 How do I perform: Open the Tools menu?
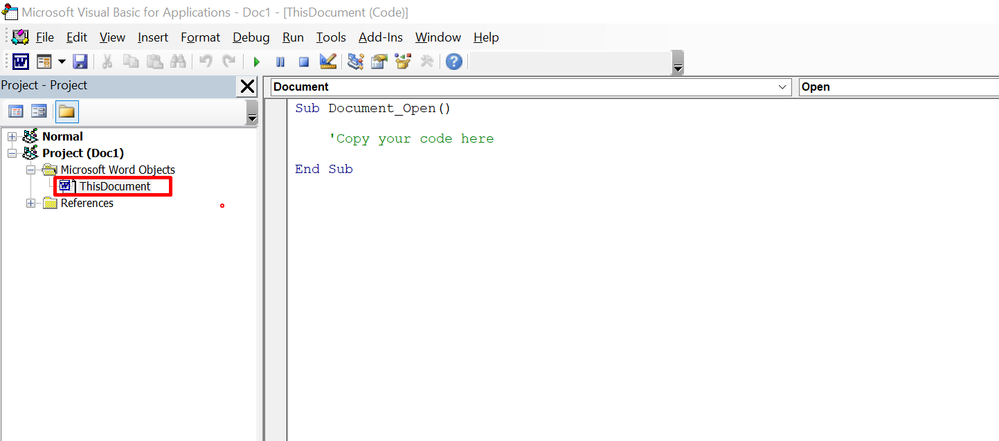pos(331,38)
